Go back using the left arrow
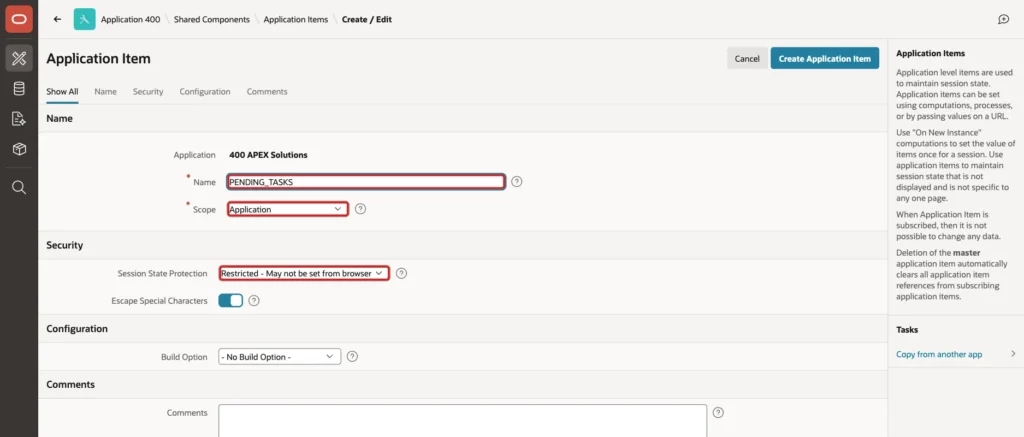Image resolution: width=1024 pixels, height=437 pixels. point(57,20)
